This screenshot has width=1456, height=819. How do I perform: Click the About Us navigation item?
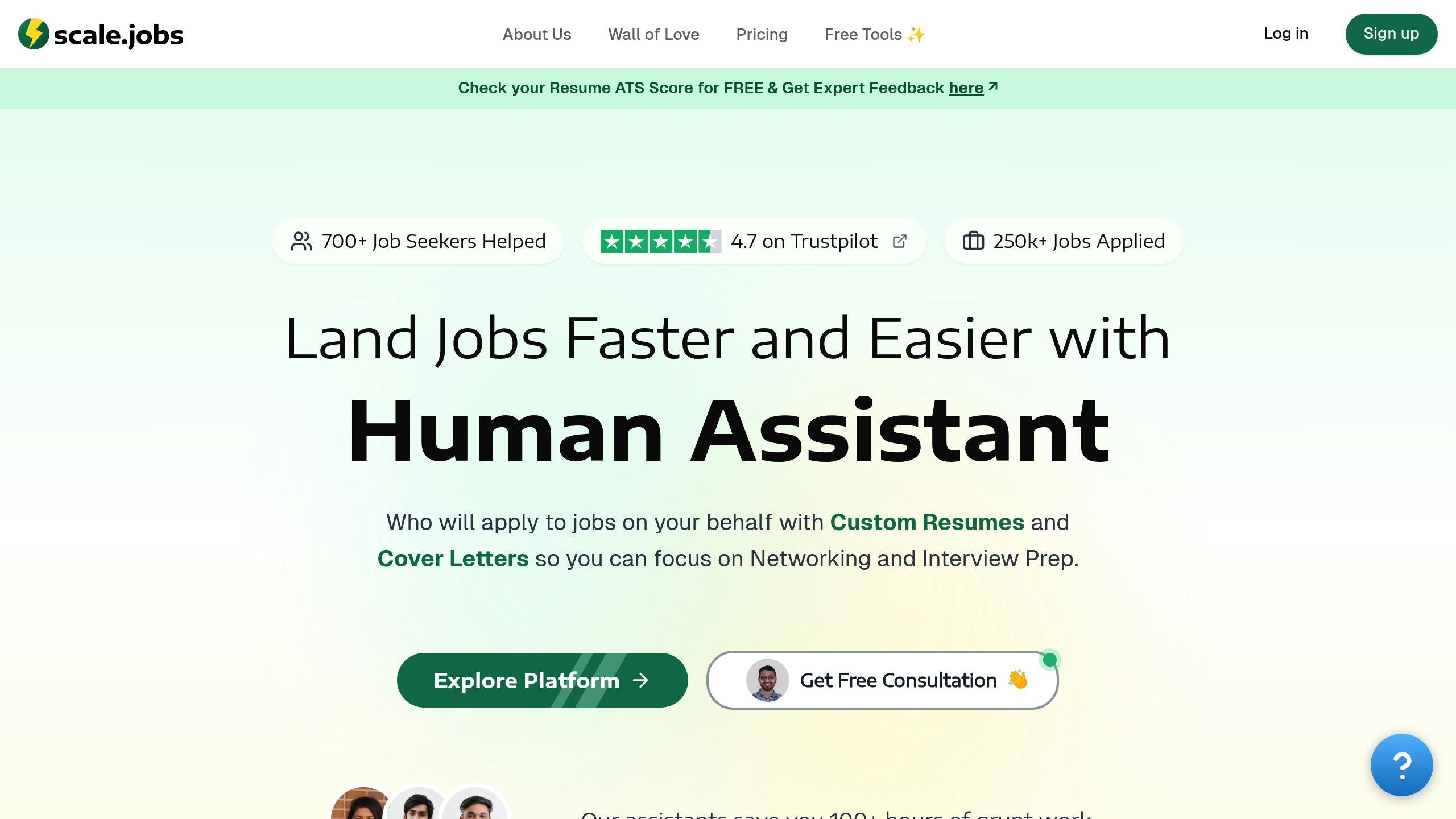[536, 34]
